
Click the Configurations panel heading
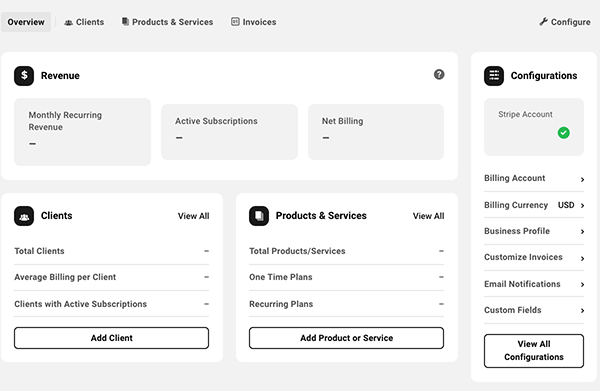click(544, 76)
